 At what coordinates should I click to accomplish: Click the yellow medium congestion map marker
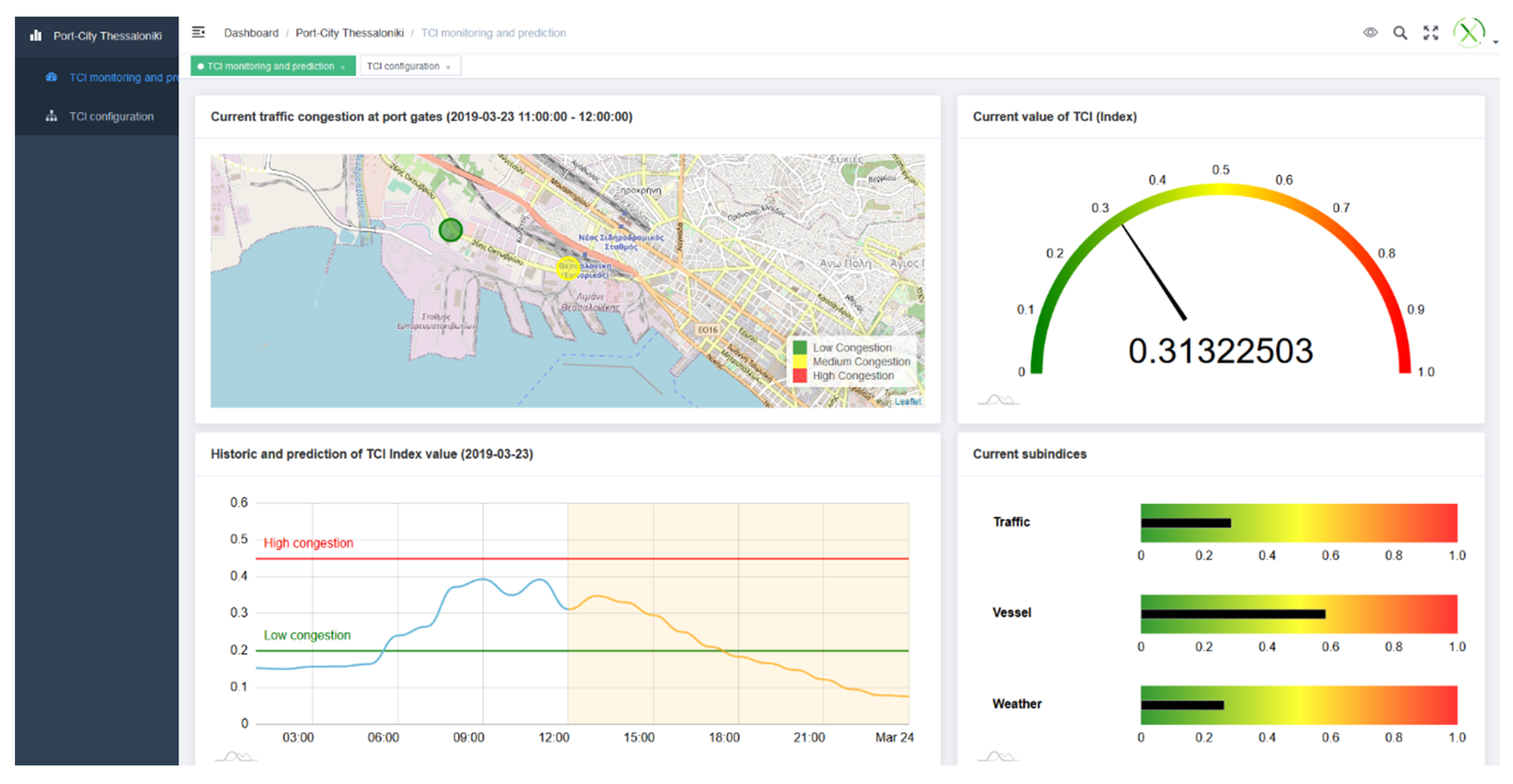point(567,268)
